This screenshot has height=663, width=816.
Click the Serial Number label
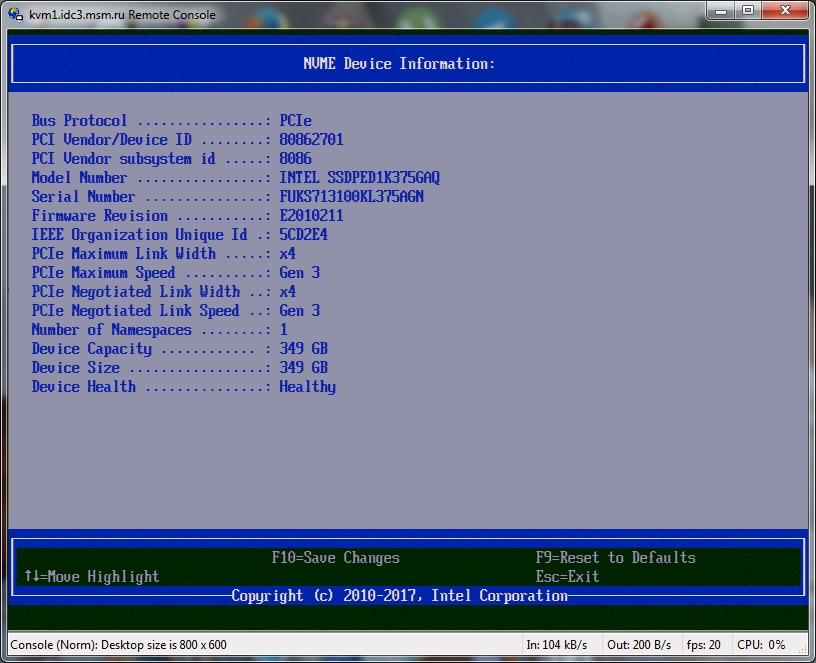(83, 197)
